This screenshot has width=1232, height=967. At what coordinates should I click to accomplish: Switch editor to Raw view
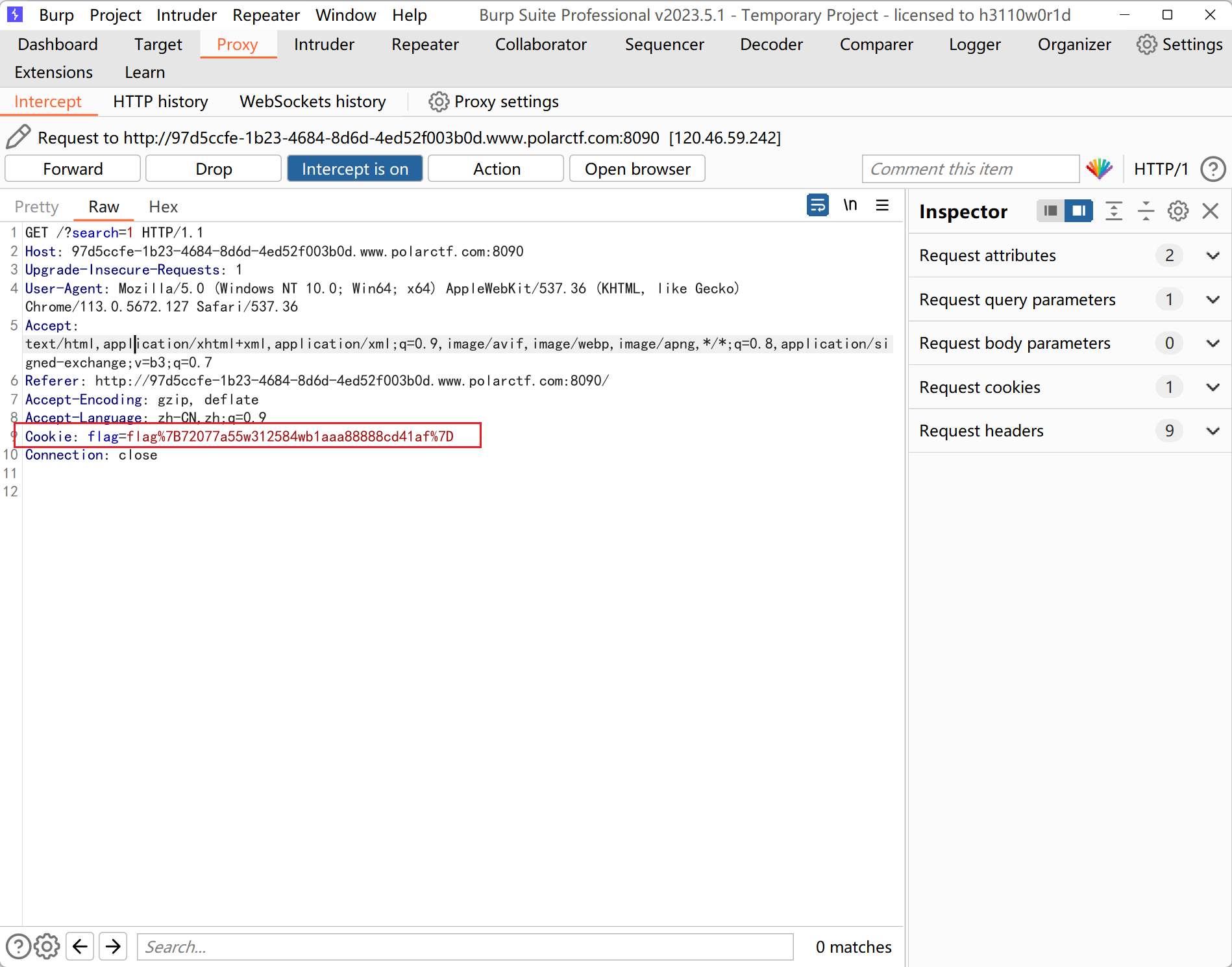104,207
